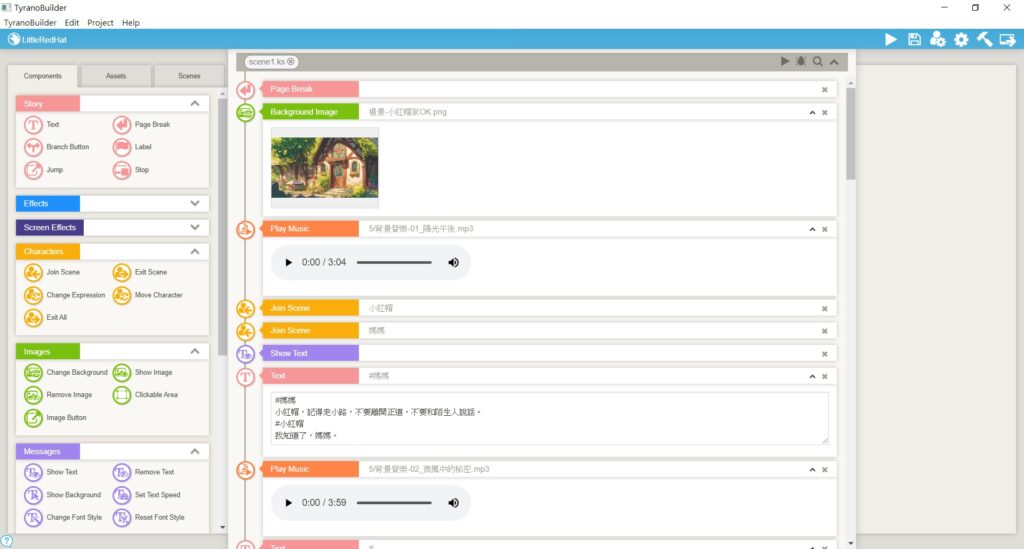This screenshot has width=1024, height=549.
Task: Collapse the Characters section
Action: (195, 252)
